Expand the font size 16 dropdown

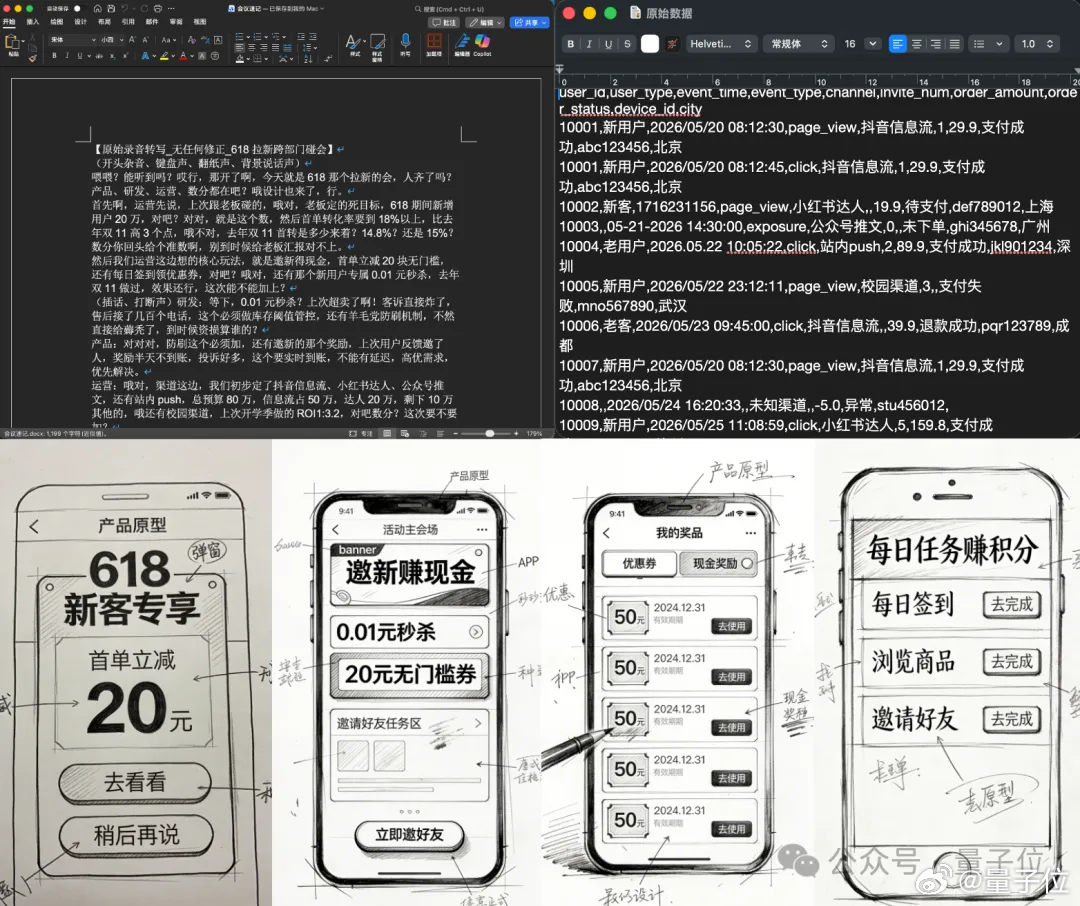pos(859,44)
